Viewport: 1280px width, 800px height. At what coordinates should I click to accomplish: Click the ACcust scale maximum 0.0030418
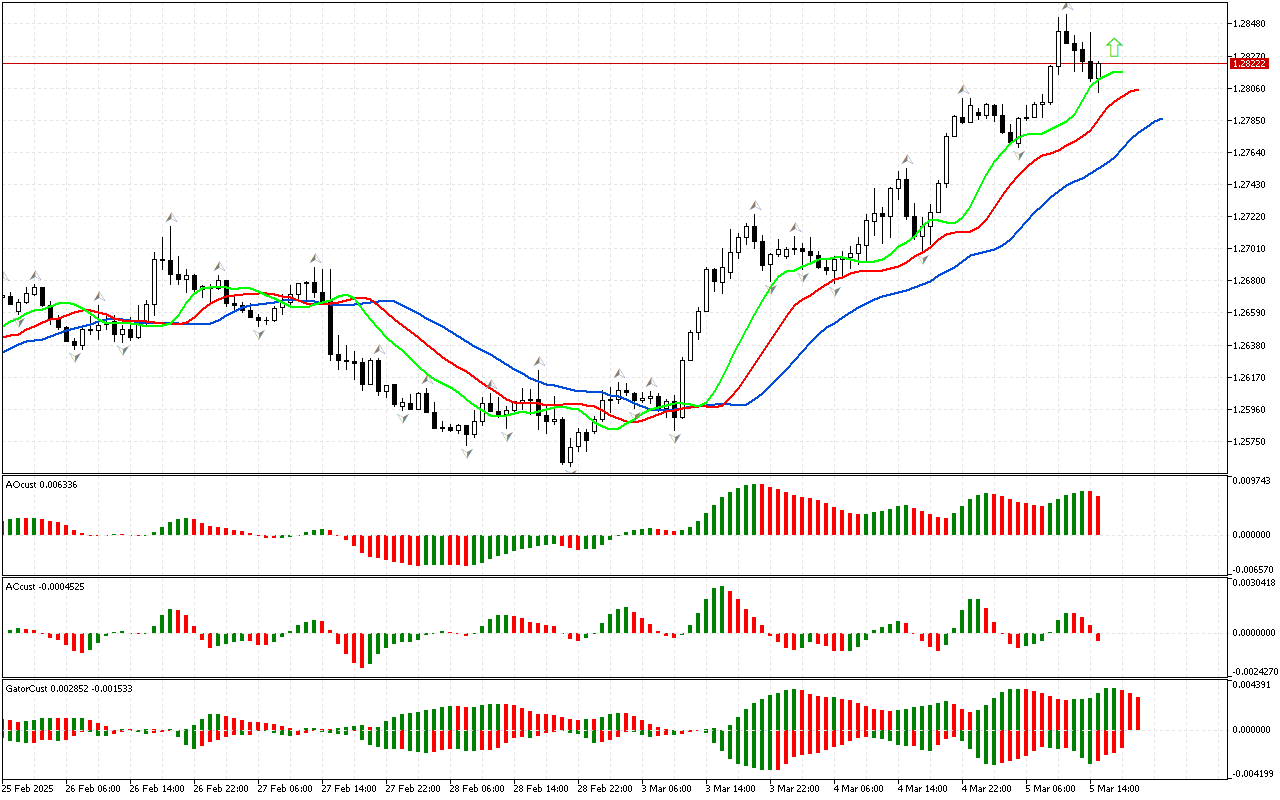[x=1253, y=582]
